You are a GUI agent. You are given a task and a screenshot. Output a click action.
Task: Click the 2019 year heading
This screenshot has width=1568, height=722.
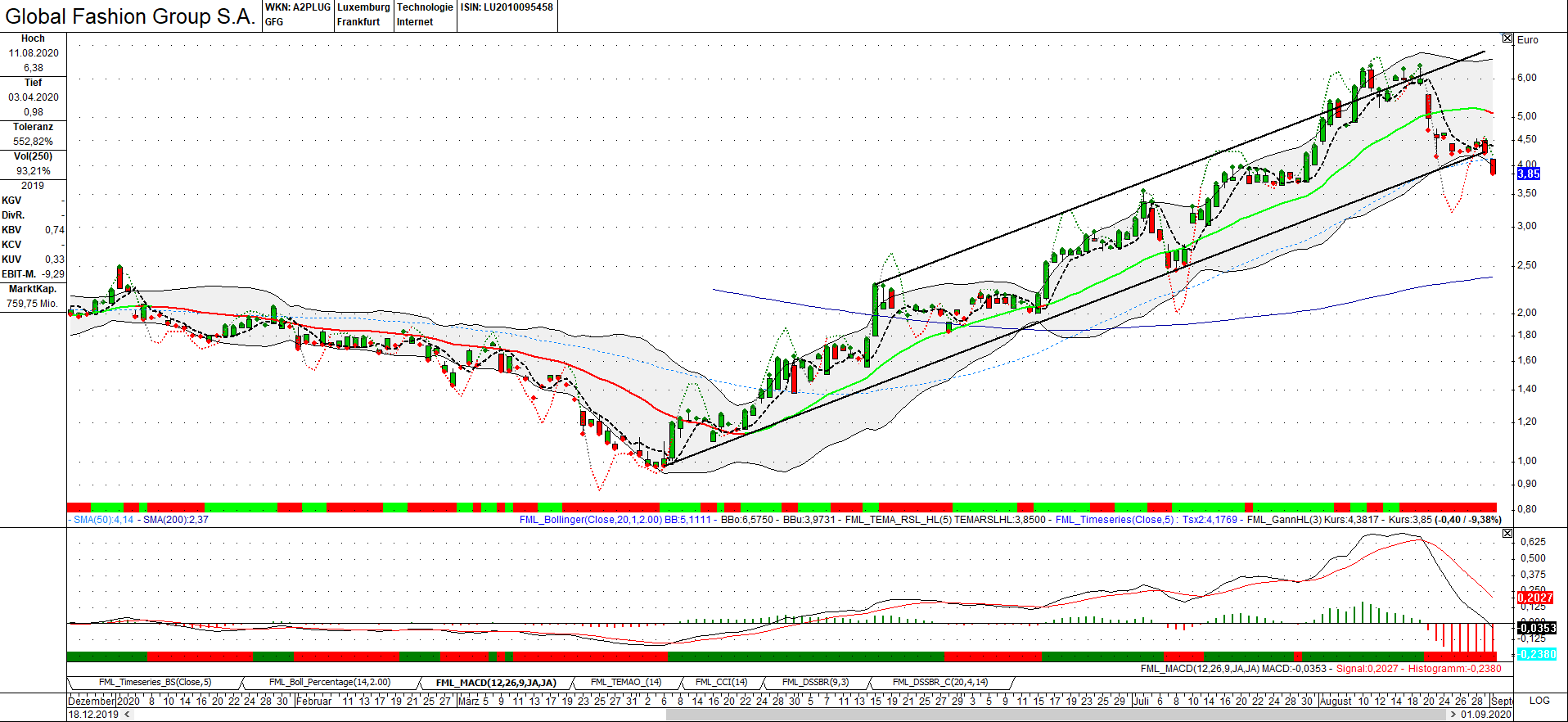[33, 186]
